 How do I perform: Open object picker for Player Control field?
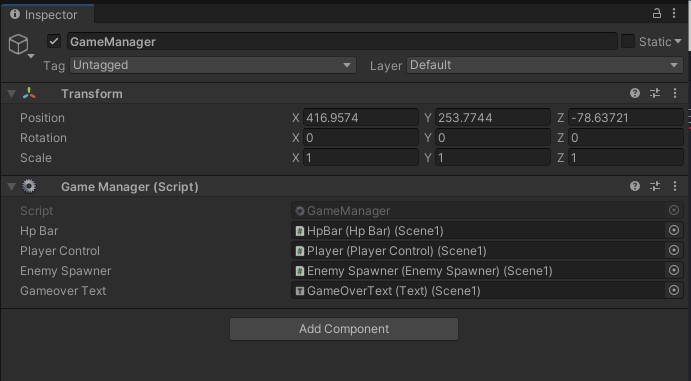click(674, 250)
